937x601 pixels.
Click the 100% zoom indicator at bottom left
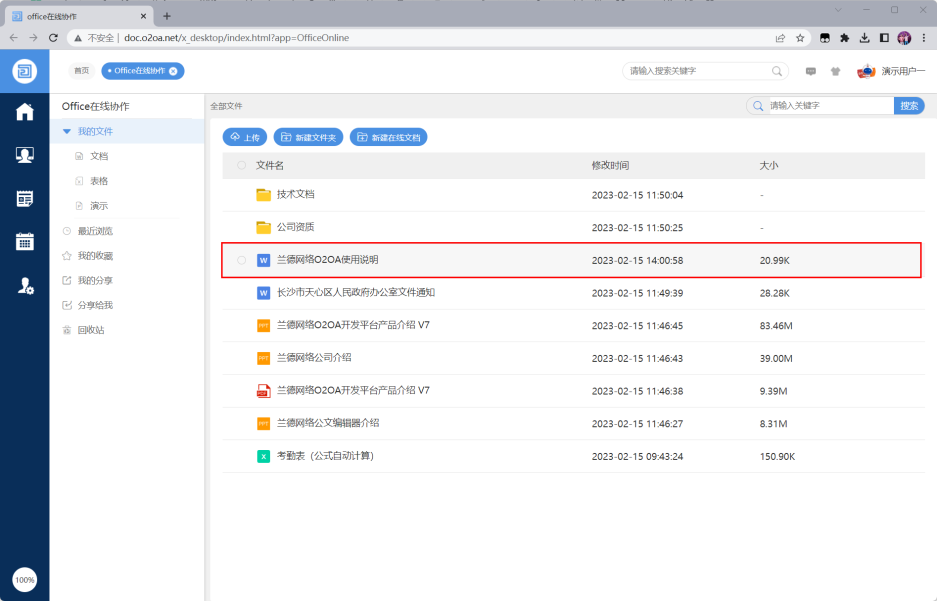[x=24, y=579]
